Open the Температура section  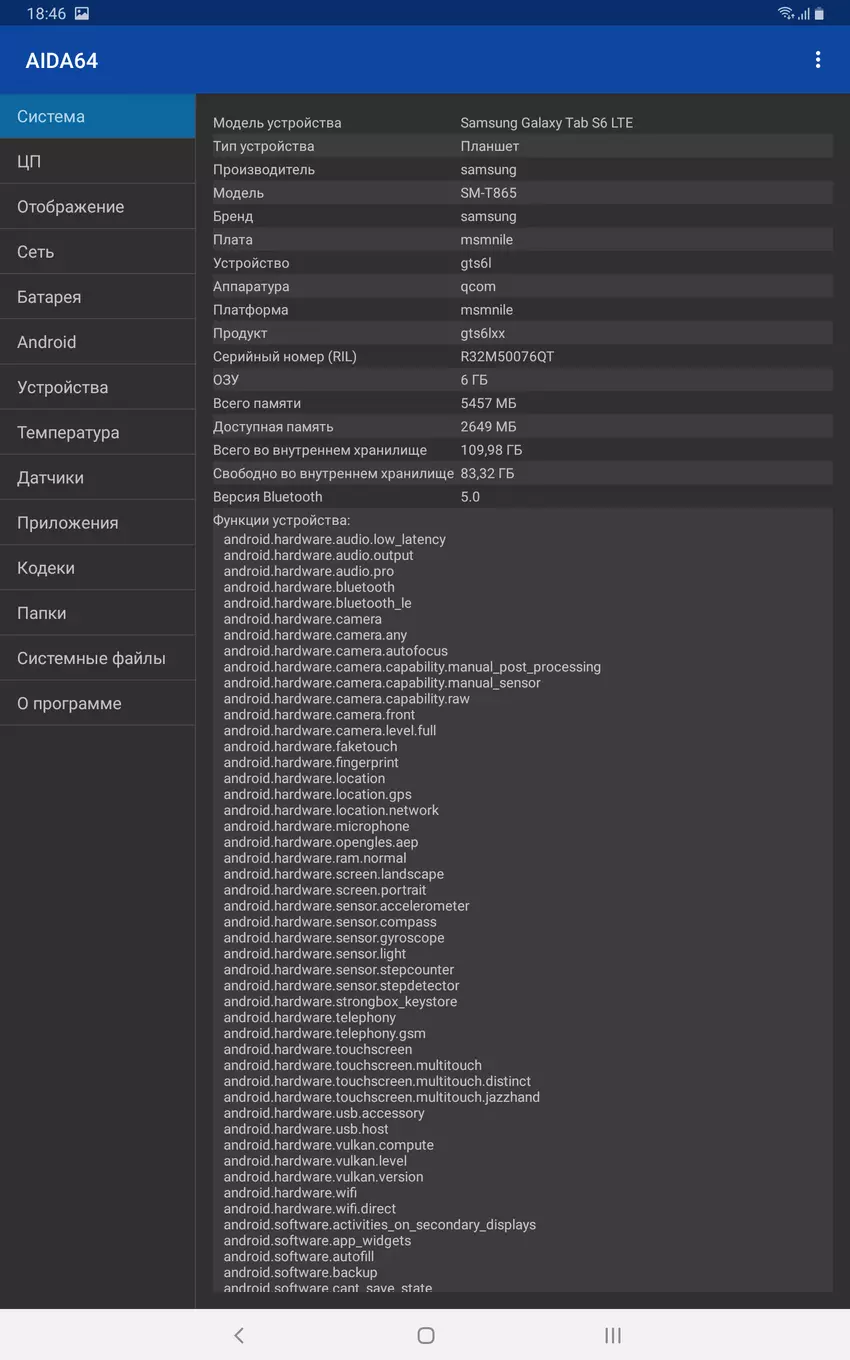[97, 432]
